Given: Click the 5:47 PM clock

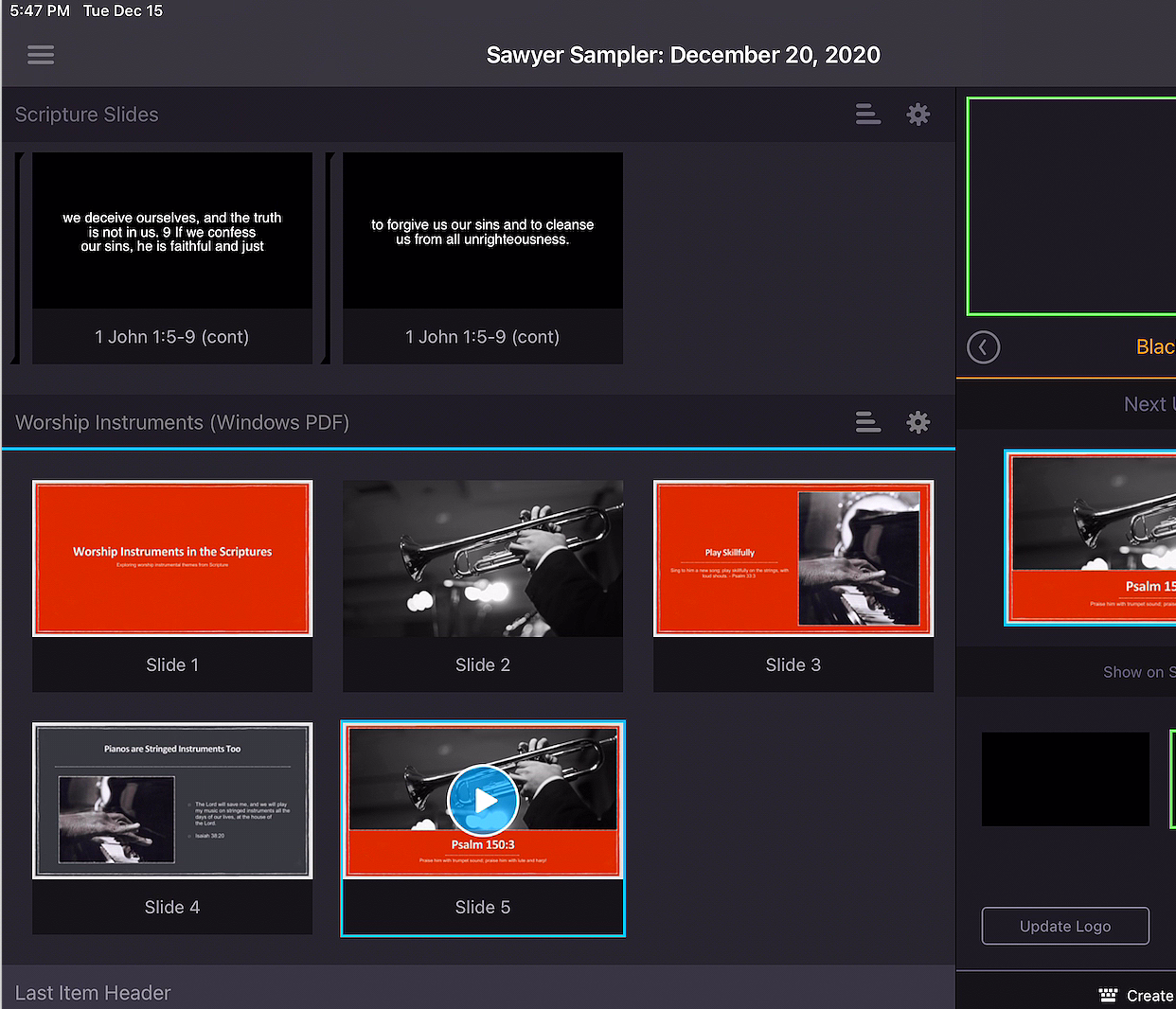Looking at the screenshot, I should point(40,10).
